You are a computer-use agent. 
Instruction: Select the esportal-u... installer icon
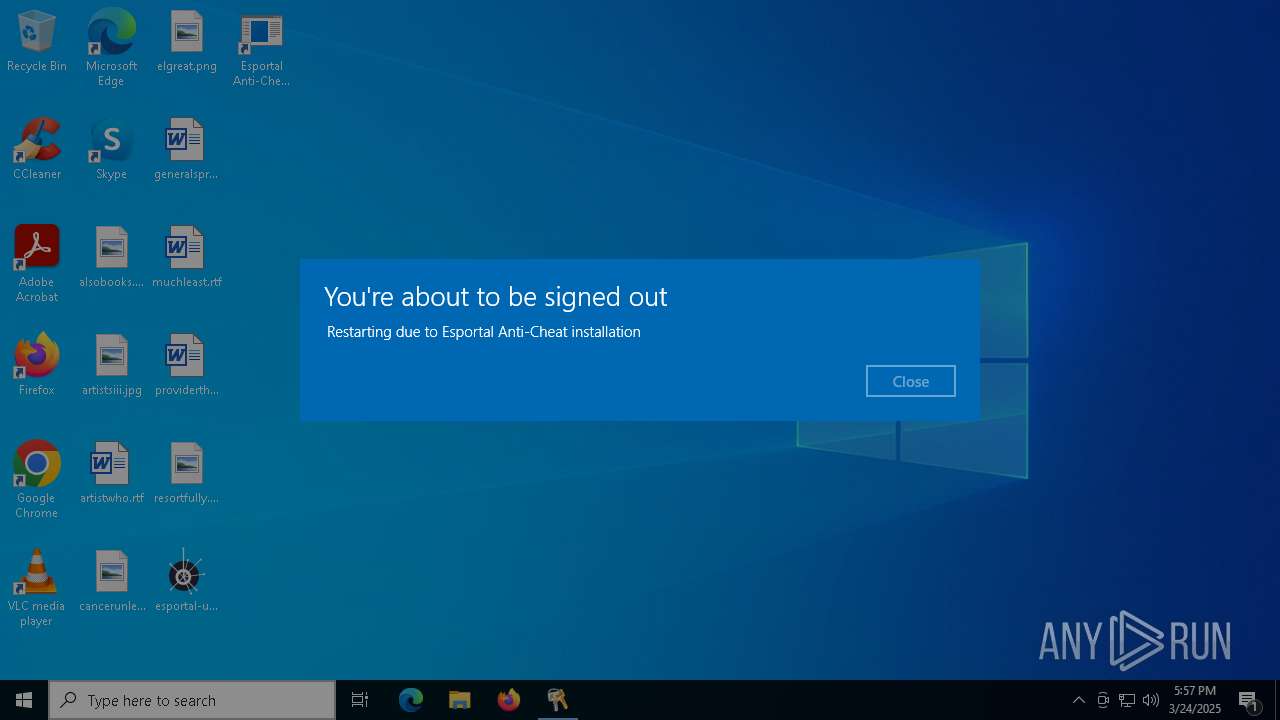(x=186, y=582)
